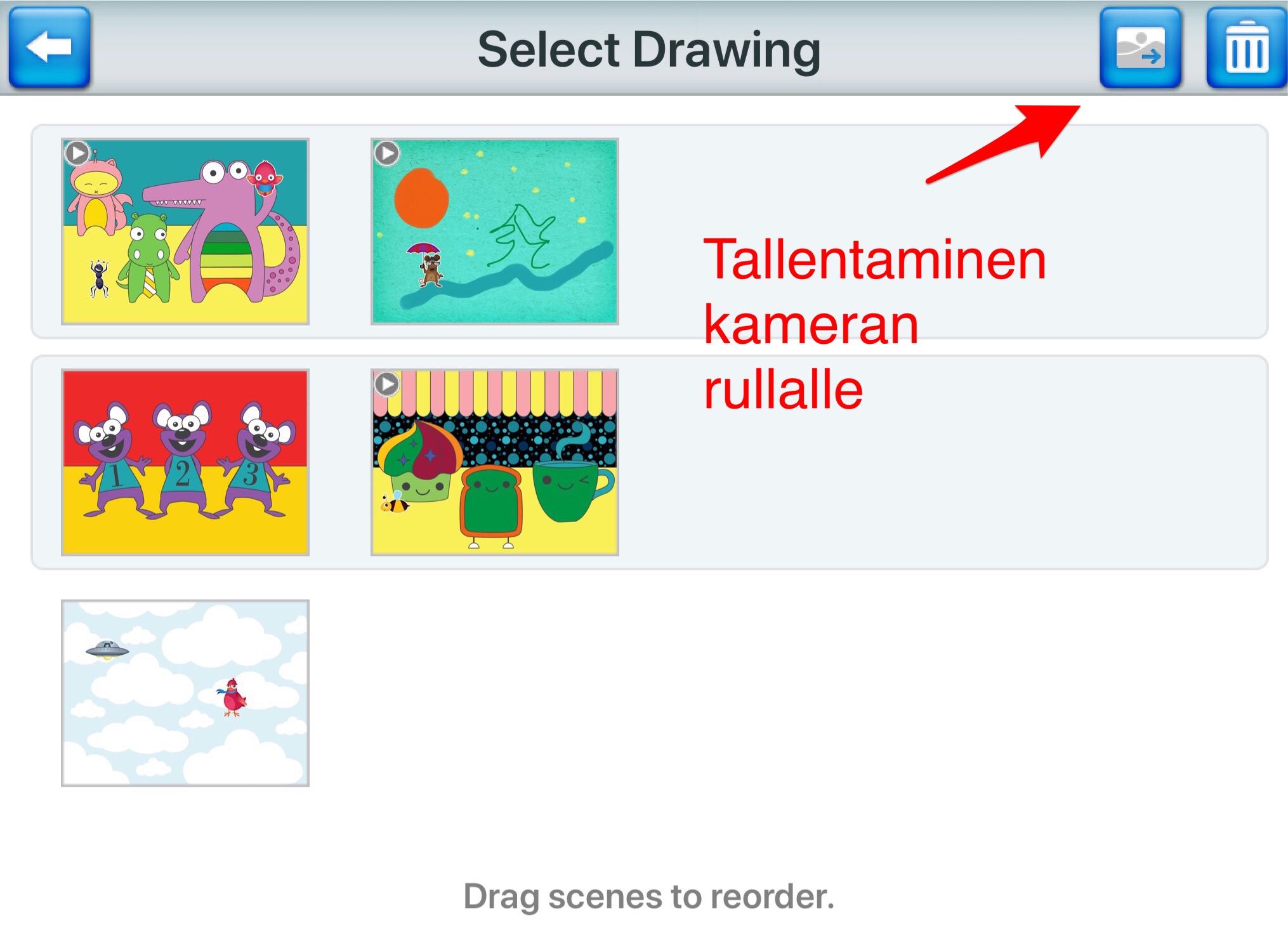Tap the orange sun in the teal drawing
1288x925 pixels.
coord(421,198)
